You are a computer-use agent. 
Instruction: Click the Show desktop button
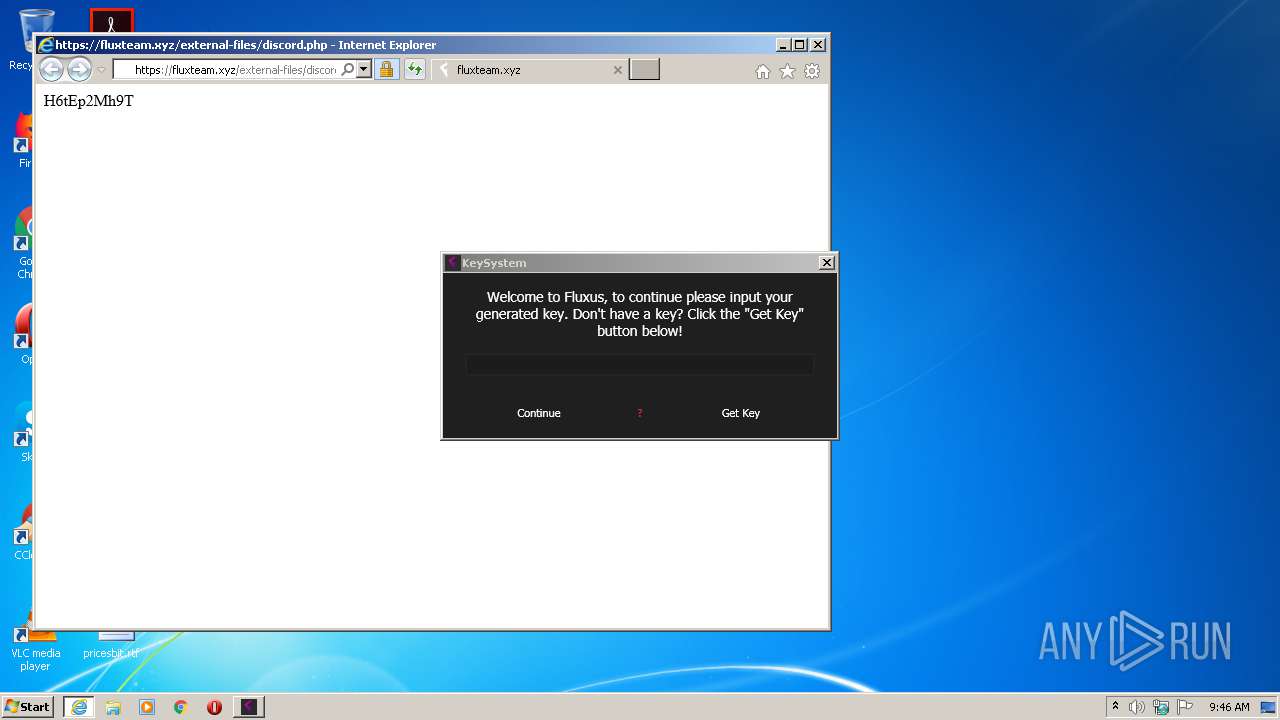click(x=1269, y=707)
